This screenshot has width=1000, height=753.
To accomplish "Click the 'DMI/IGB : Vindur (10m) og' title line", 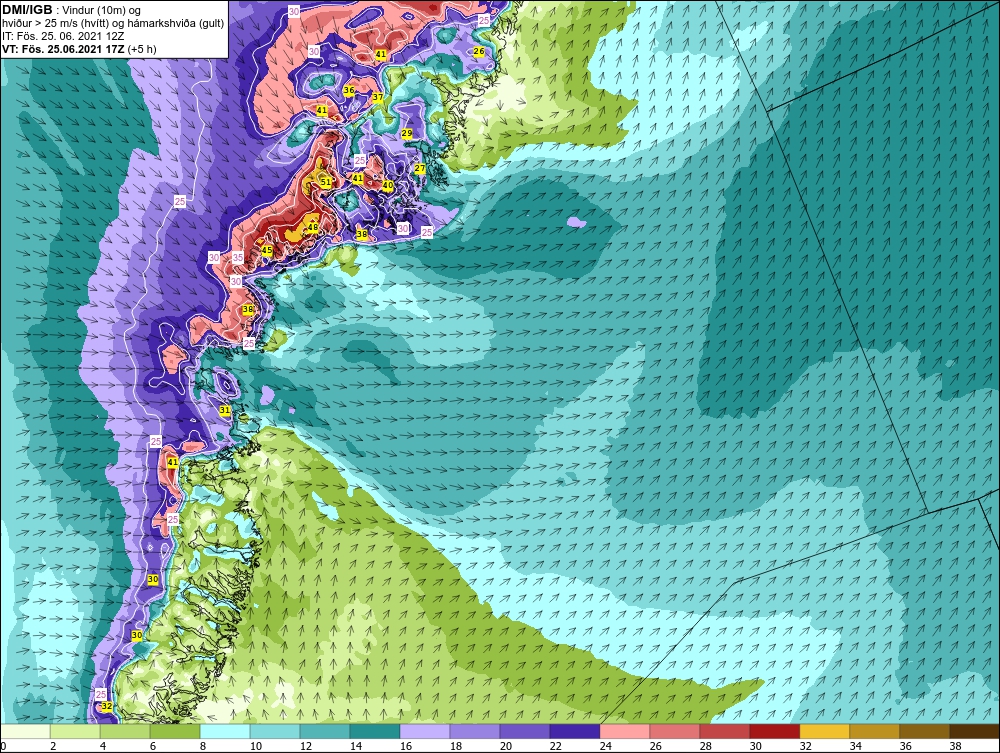I will tap(72, 10).
